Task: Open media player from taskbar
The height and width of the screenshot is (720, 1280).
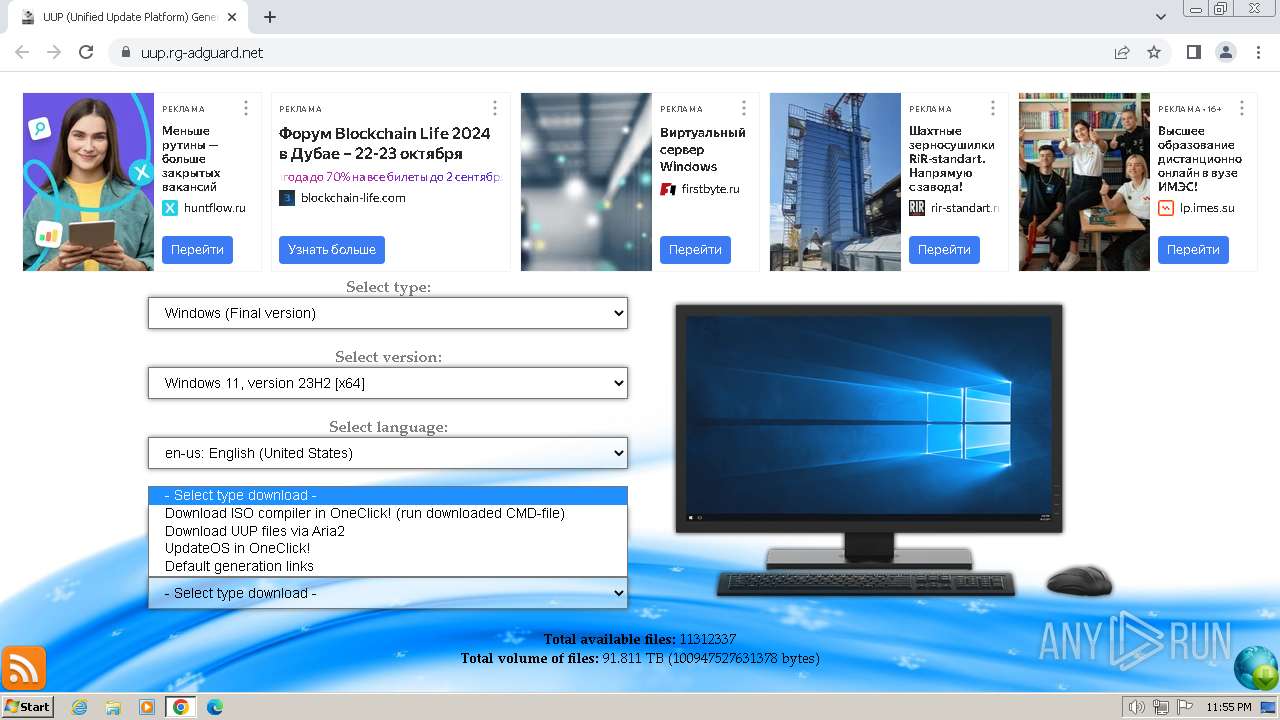Action: (x=147, y=707)
